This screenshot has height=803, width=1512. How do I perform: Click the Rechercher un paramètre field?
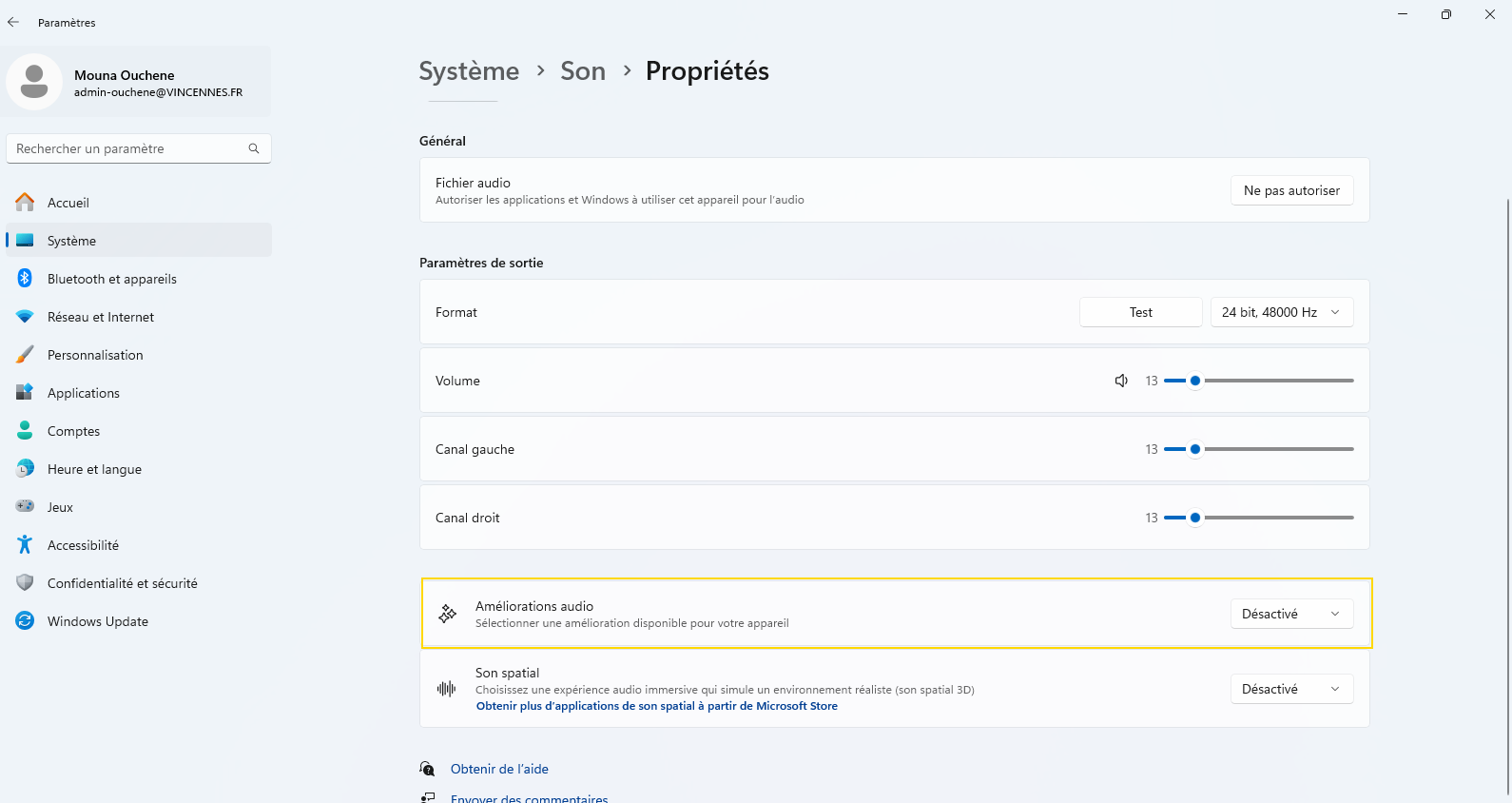click(139, 148)
